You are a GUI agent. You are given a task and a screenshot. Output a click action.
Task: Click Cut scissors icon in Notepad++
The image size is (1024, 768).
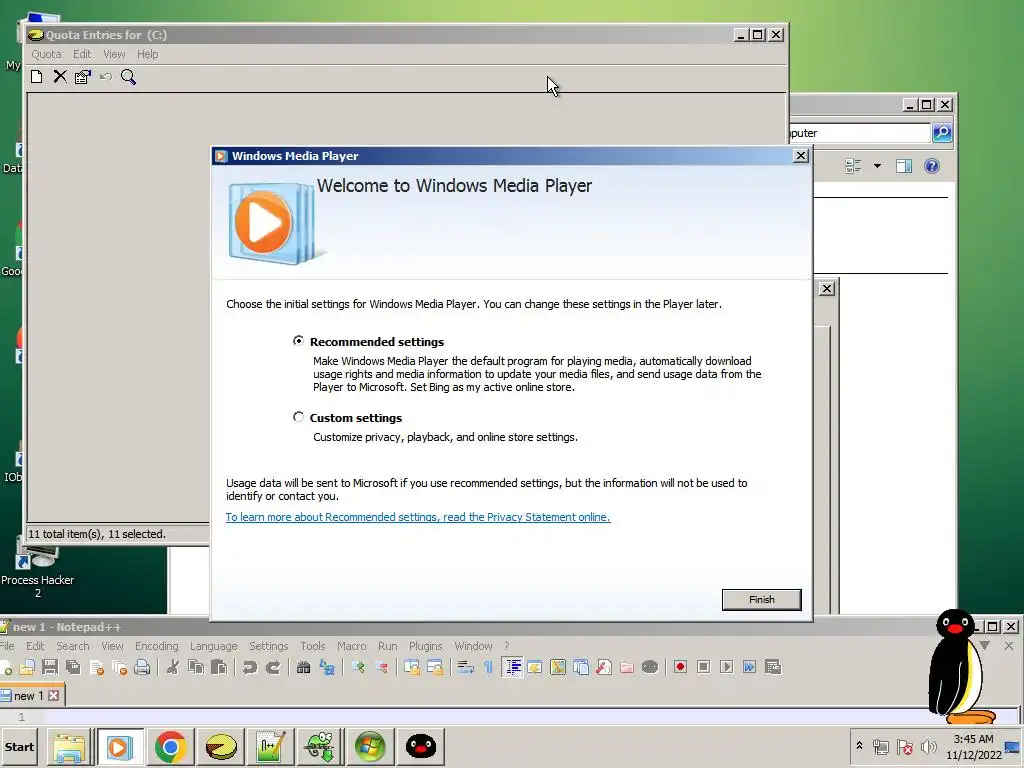pyautogui.click(x=172, y=667)
